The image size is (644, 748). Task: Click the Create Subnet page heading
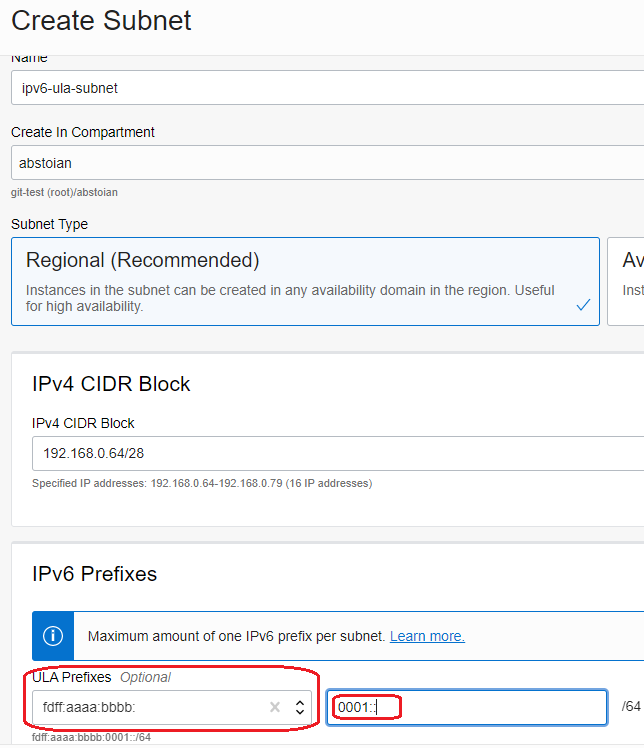[101, 20]
